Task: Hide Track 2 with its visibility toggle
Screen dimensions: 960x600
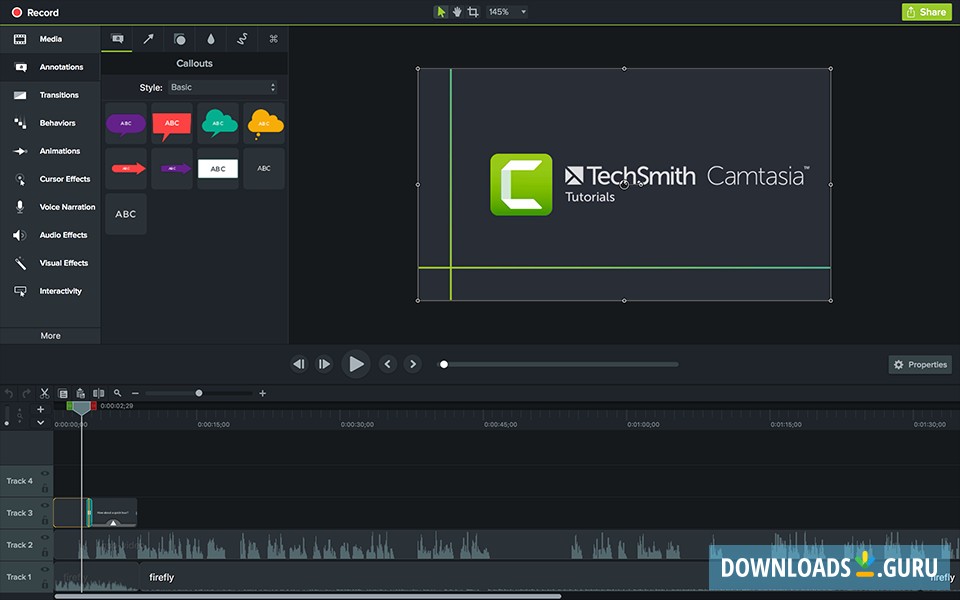Action: (x=45, y=538)
